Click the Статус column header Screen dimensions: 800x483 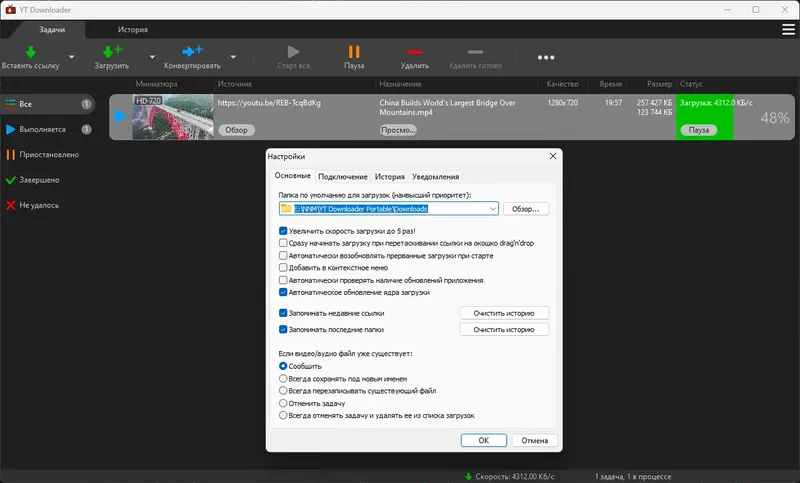click(691, 84)
